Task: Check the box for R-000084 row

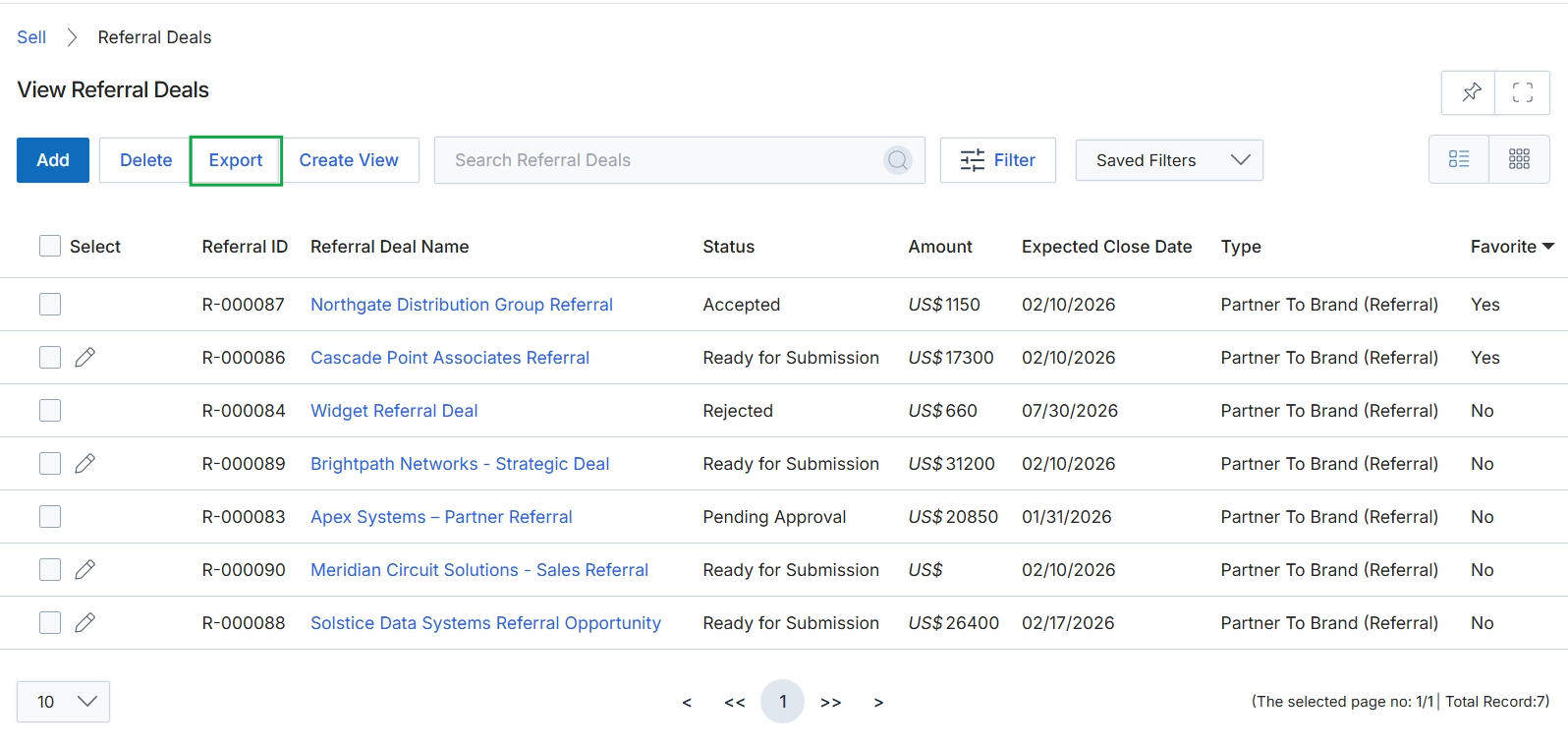Action: click(50, 411)
